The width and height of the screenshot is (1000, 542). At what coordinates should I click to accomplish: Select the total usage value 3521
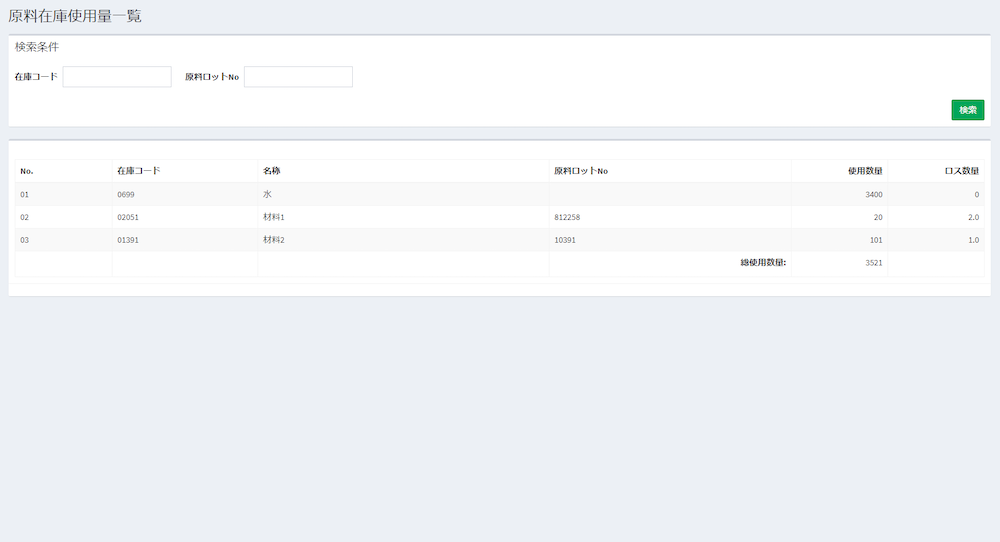coord(873,263)
